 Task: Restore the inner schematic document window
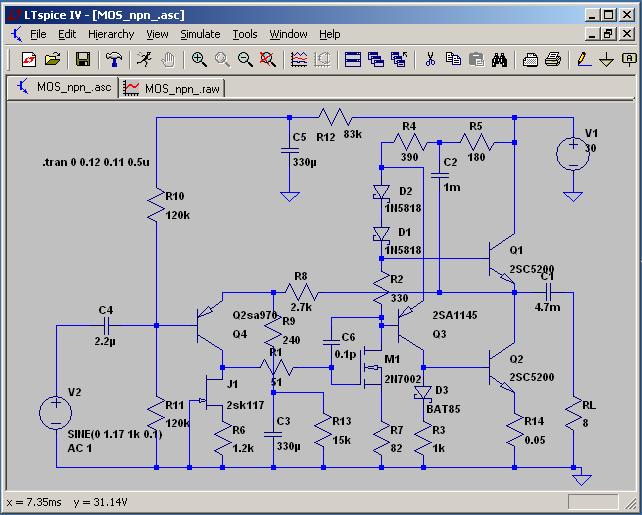coord(608,34)
